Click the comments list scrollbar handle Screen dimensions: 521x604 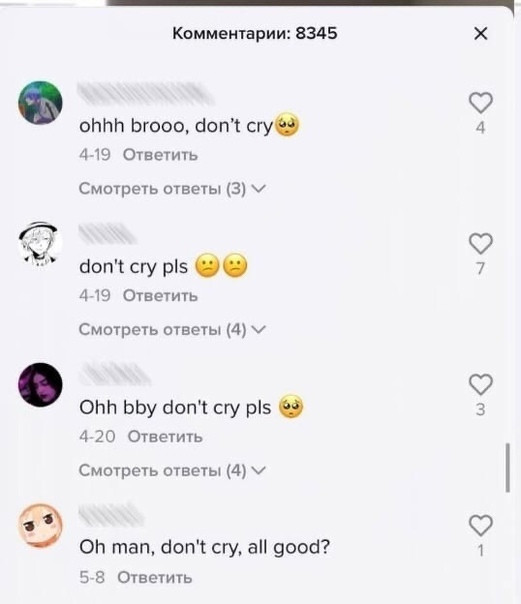(x=508, y=467)
